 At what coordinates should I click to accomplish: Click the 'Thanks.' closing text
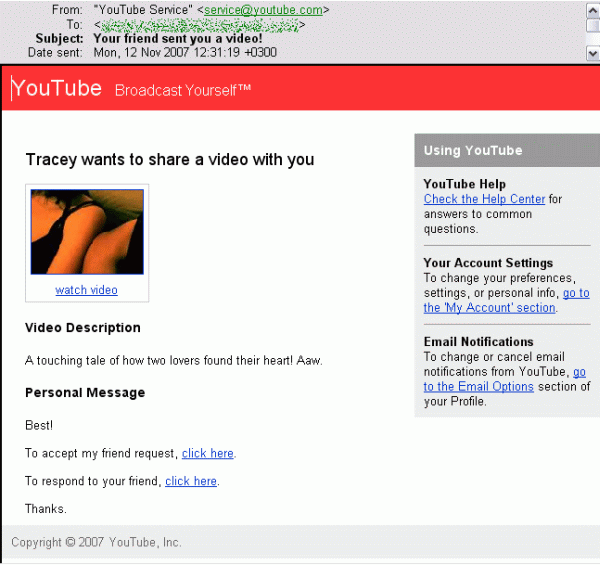[x=46, y=509]
